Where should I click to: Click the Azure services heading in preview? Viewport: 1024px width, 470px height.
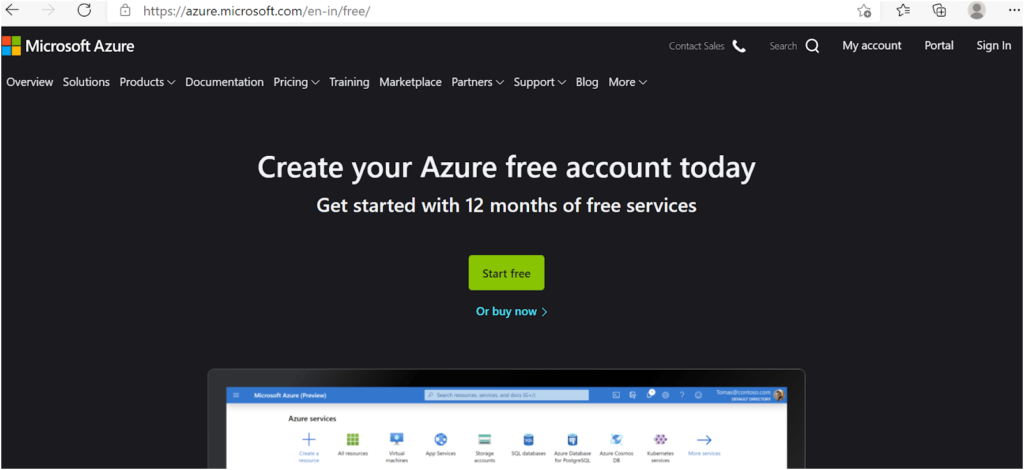tap(312, 418)
